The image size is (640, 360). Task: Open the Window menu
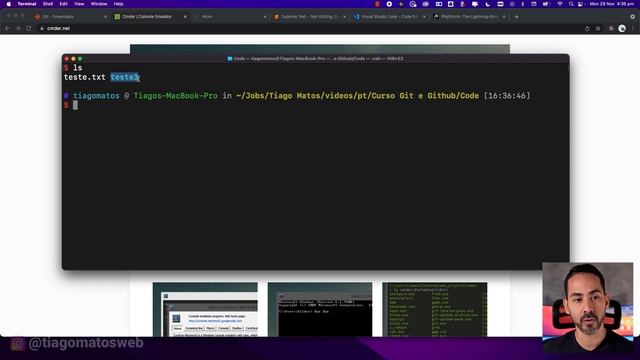click(99, 4)
